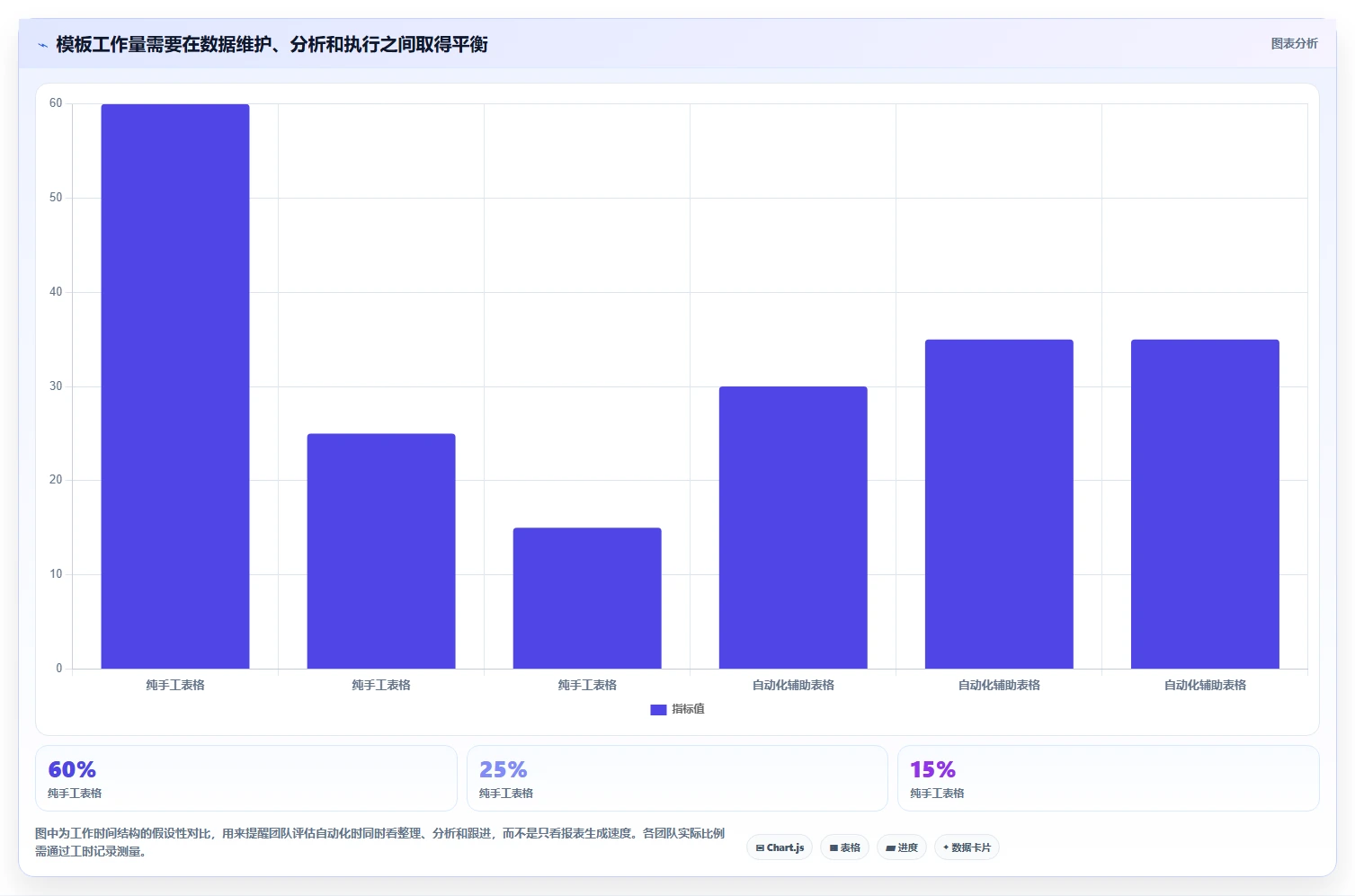1355x896 pixels.
Task: Select the 25% 纯手工表格 stat card
Action: point(677,778)
